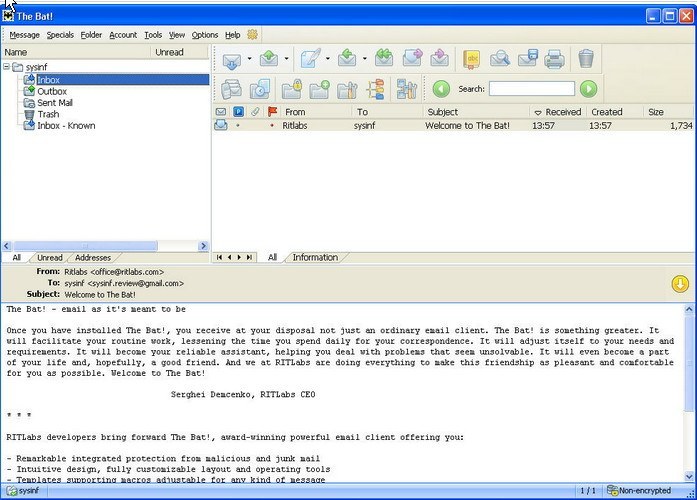Click the green search next arrow
697x500 pixels.
588,89
